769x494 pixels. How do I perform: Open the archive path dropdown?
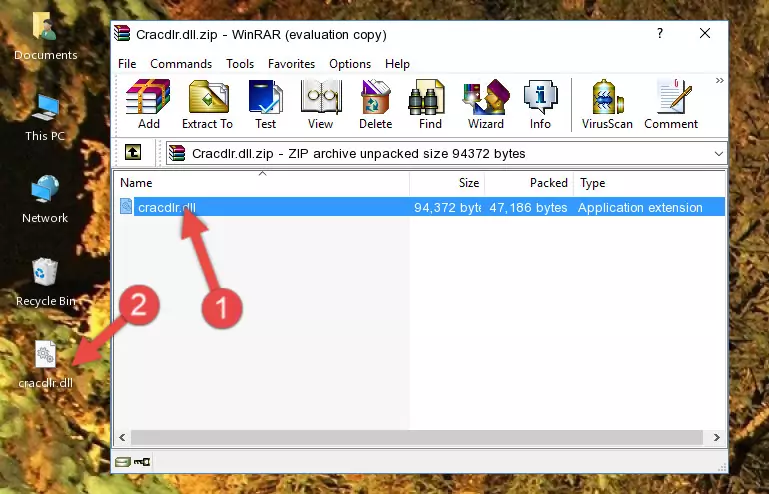[718, 154]
